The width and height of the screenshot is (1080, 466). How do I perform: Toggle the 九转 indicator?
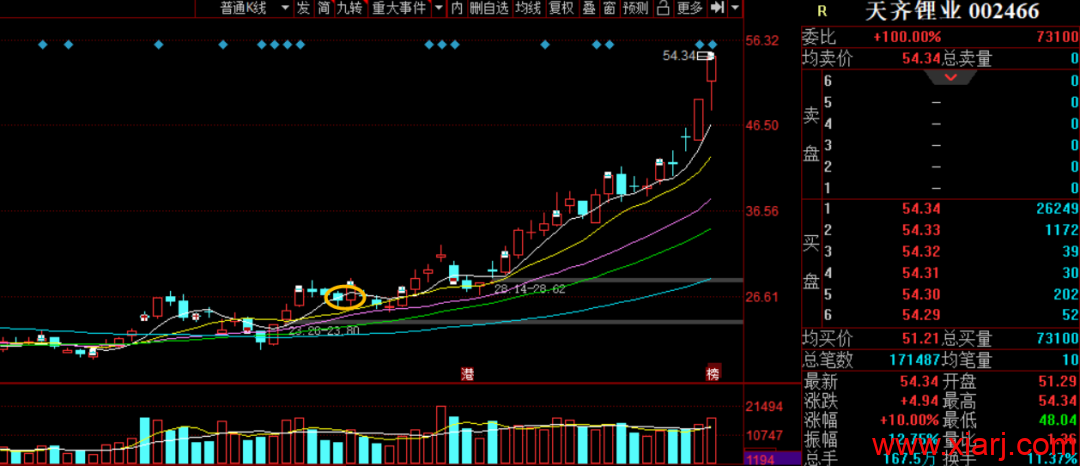pyautogui.click(x=349, y=8)
